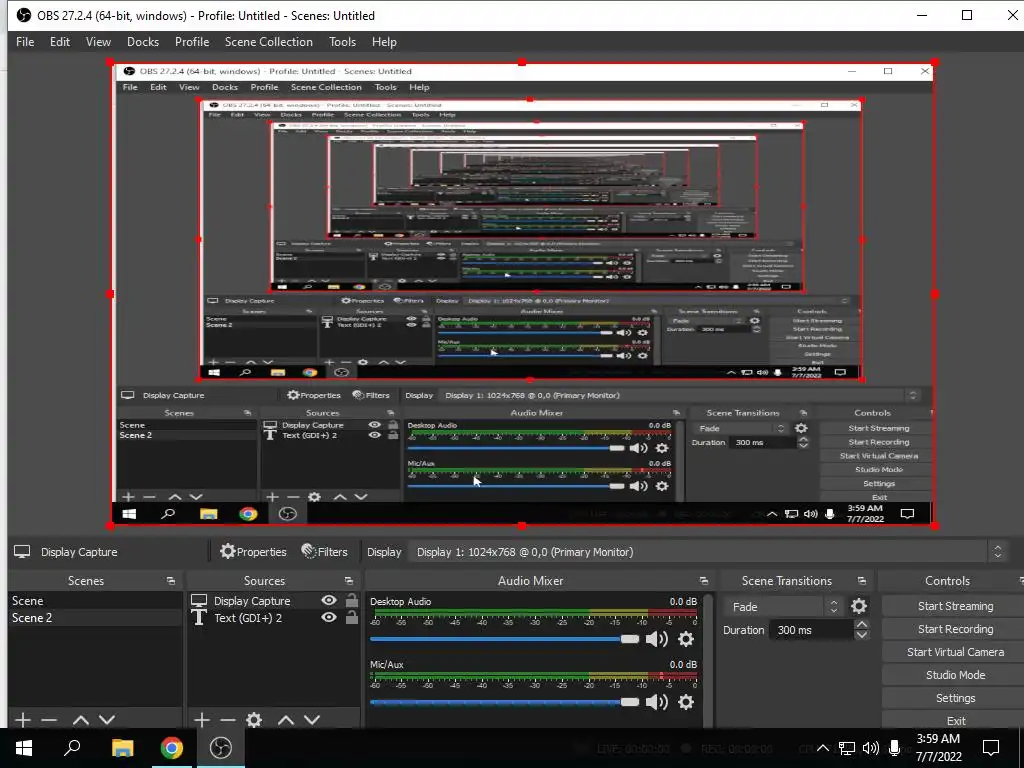Open source properties gear in Sources toolbar
The image size is (1024, 768).
254,720
